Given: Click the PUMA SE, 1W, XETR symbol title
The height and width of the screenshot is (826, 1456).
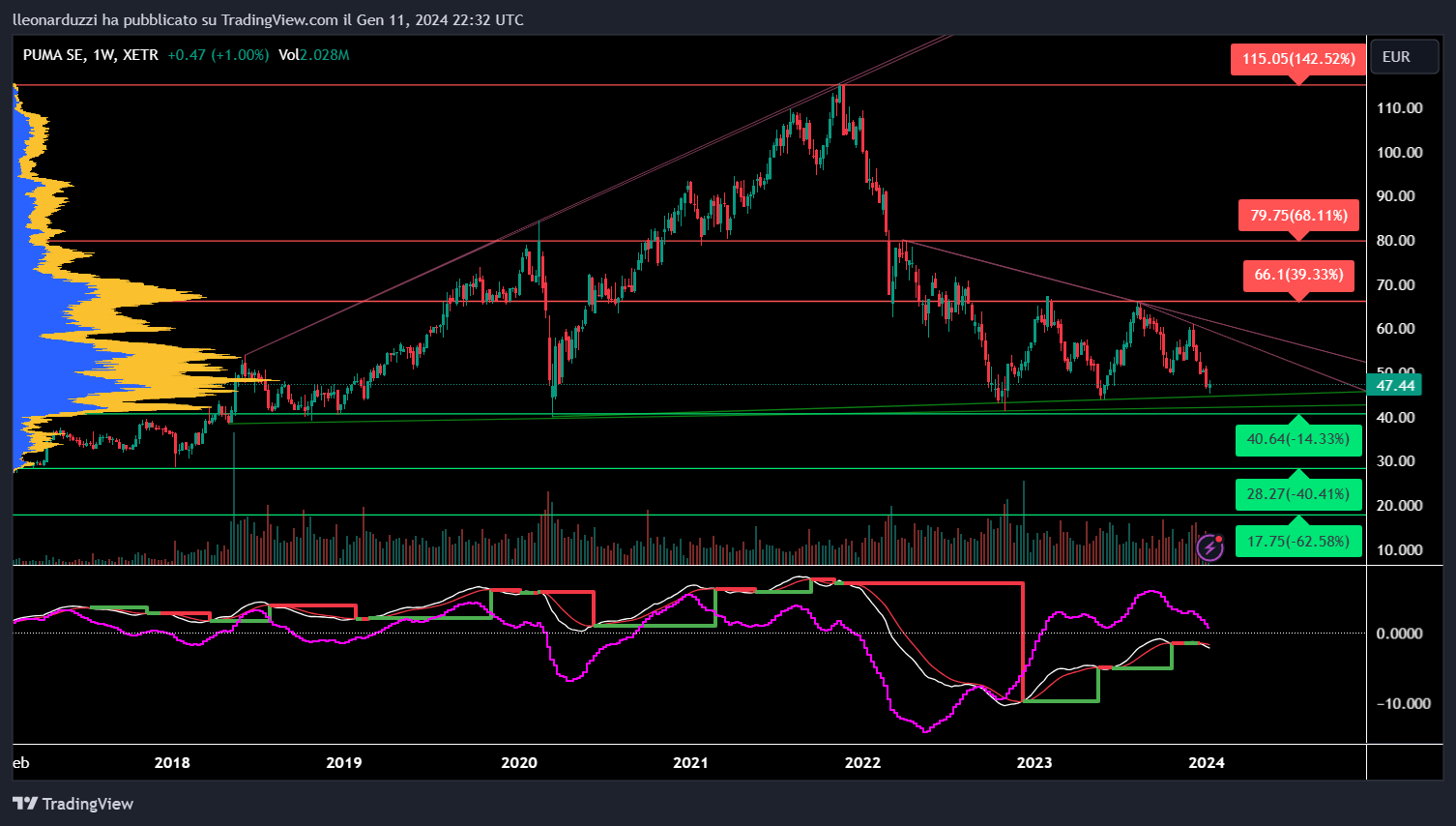Looking at the screenshot, I should 91,55.
